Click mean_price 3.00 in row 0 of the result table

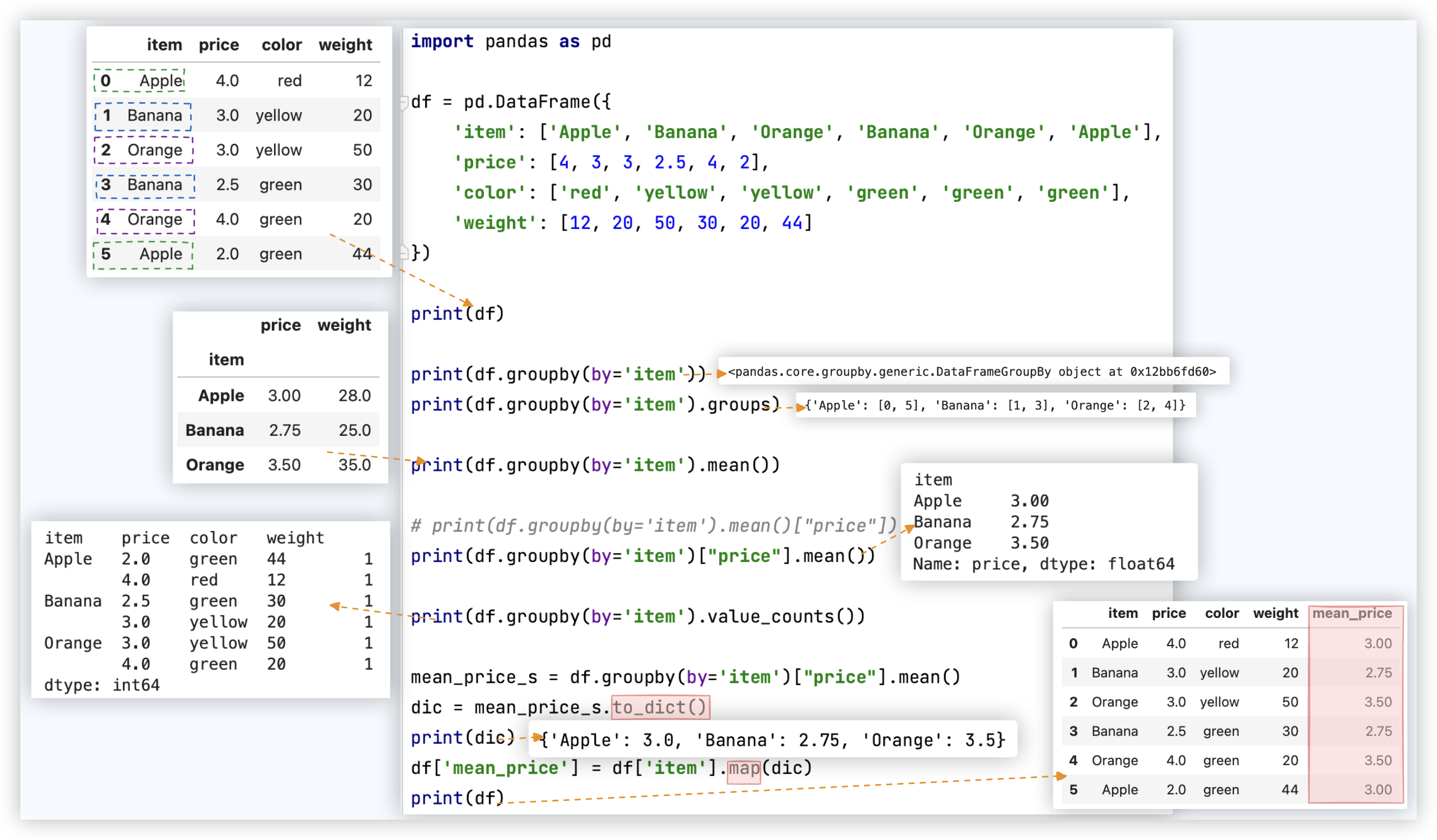1378,643
